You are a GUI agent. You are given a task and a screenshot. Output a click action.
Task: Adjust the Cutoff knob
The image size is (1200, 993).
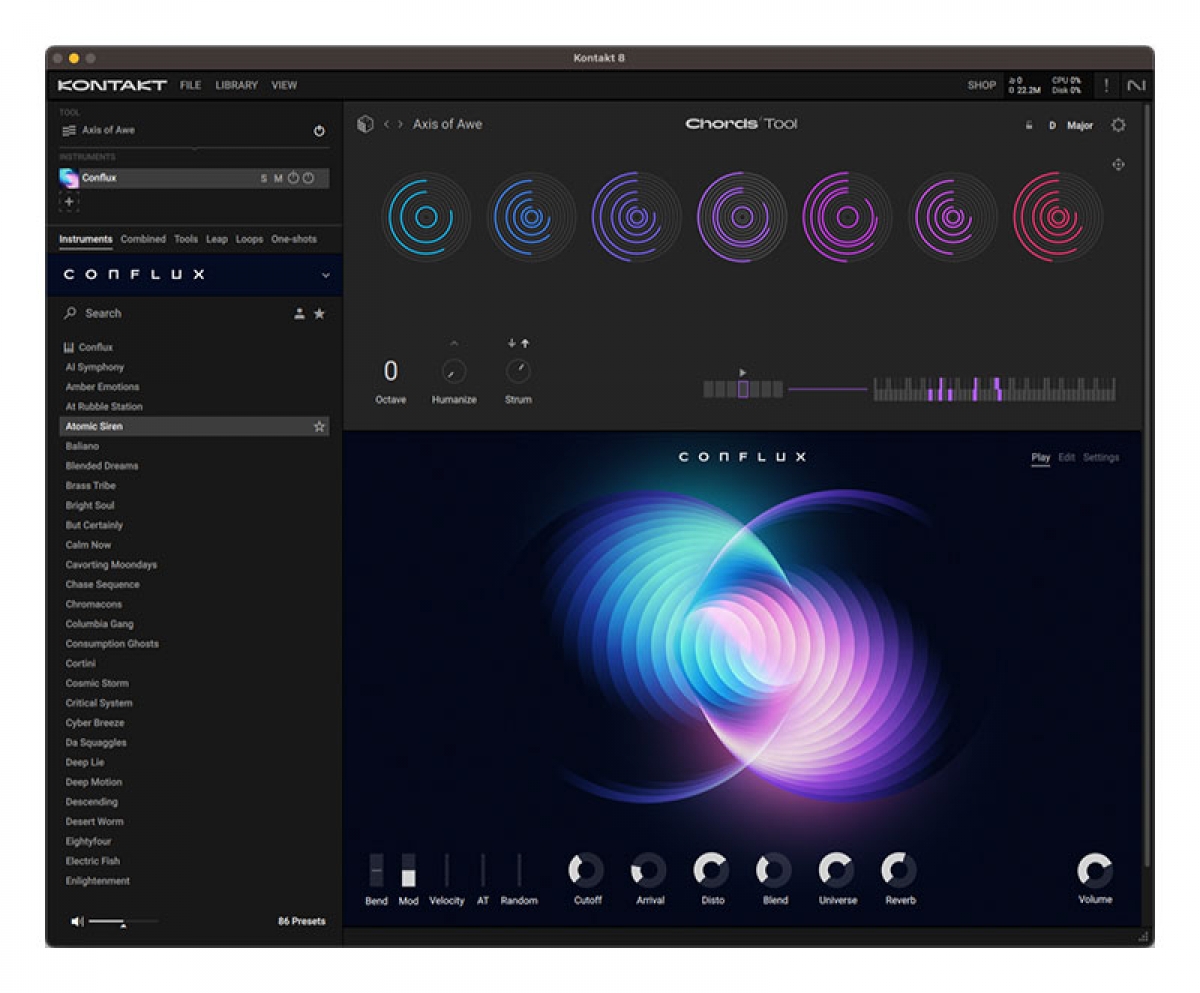tap(587, 870)
